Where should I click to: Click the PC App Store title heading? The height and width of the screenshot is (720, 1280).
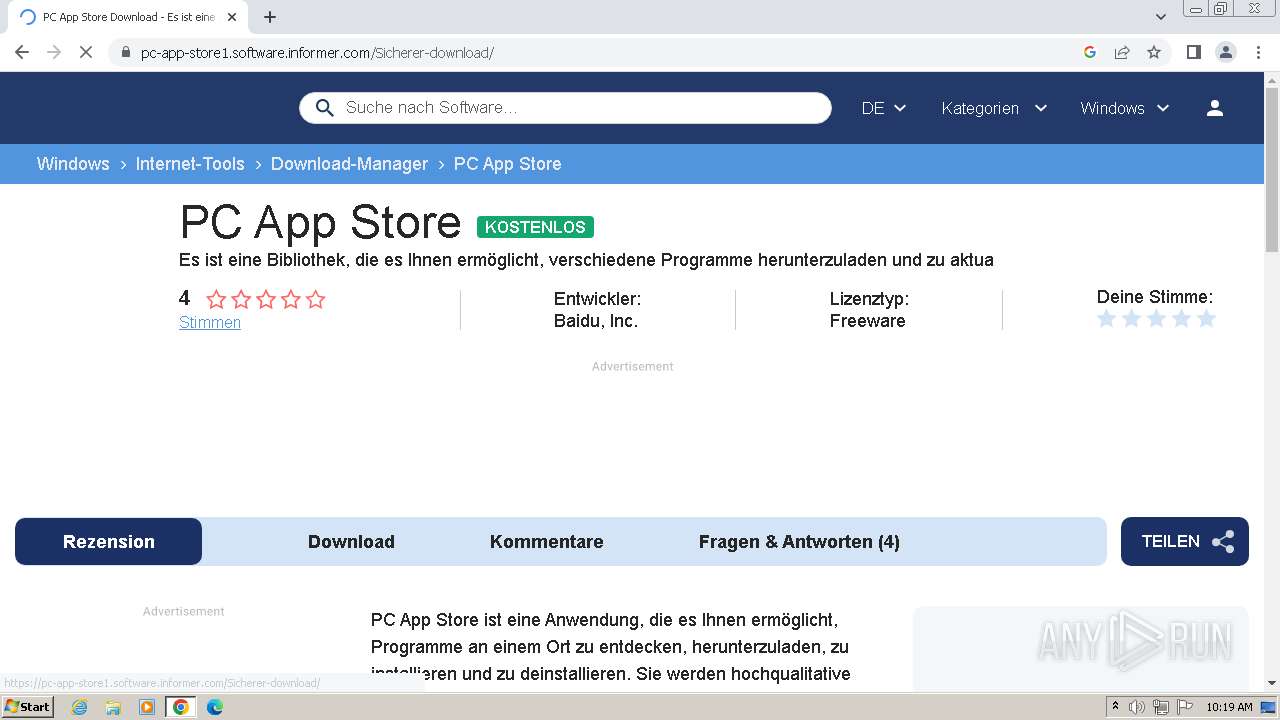pos(320,222)
